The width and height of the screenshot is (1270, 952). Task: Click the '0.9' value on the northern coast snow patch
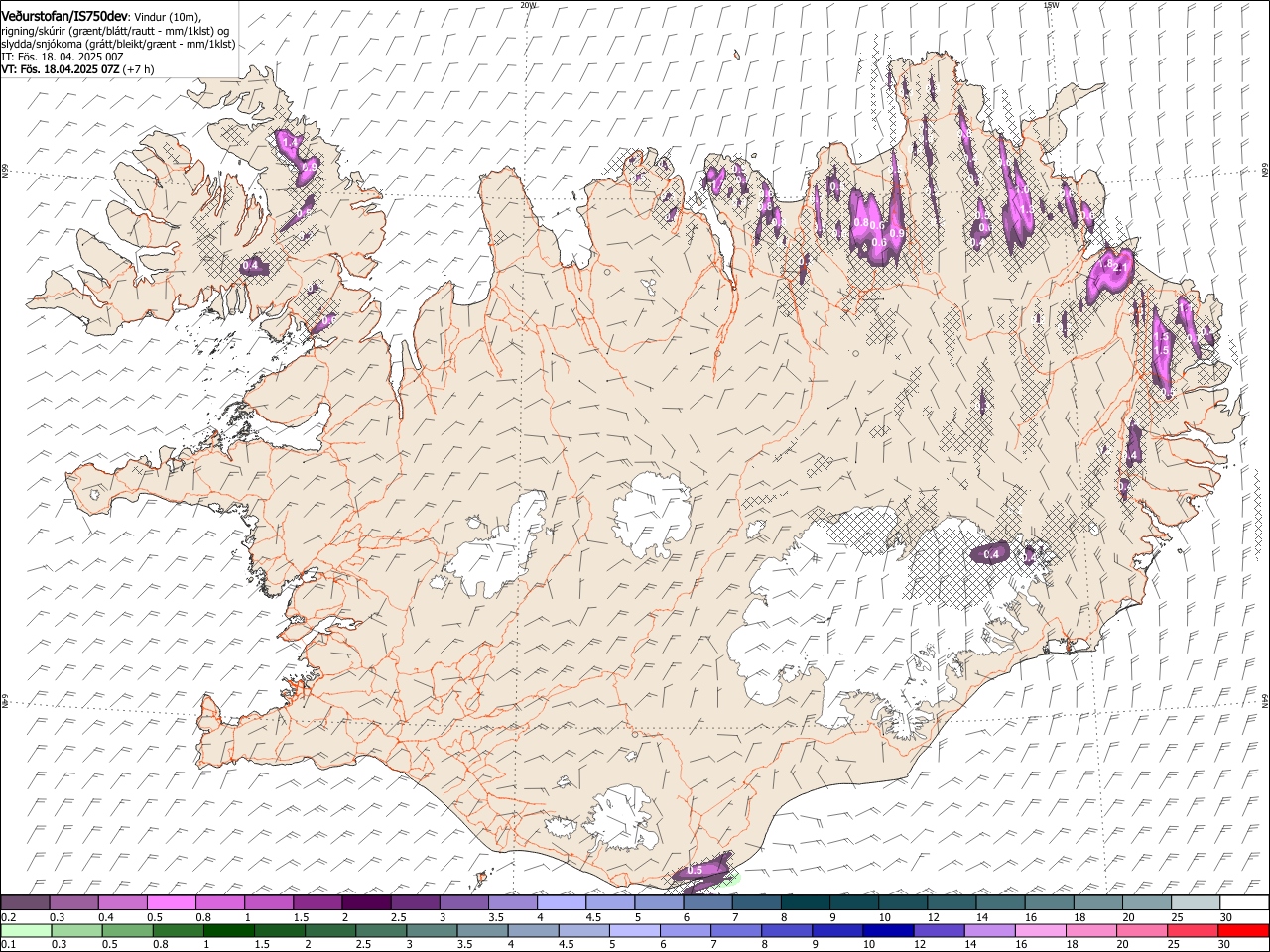coord(897,232)
